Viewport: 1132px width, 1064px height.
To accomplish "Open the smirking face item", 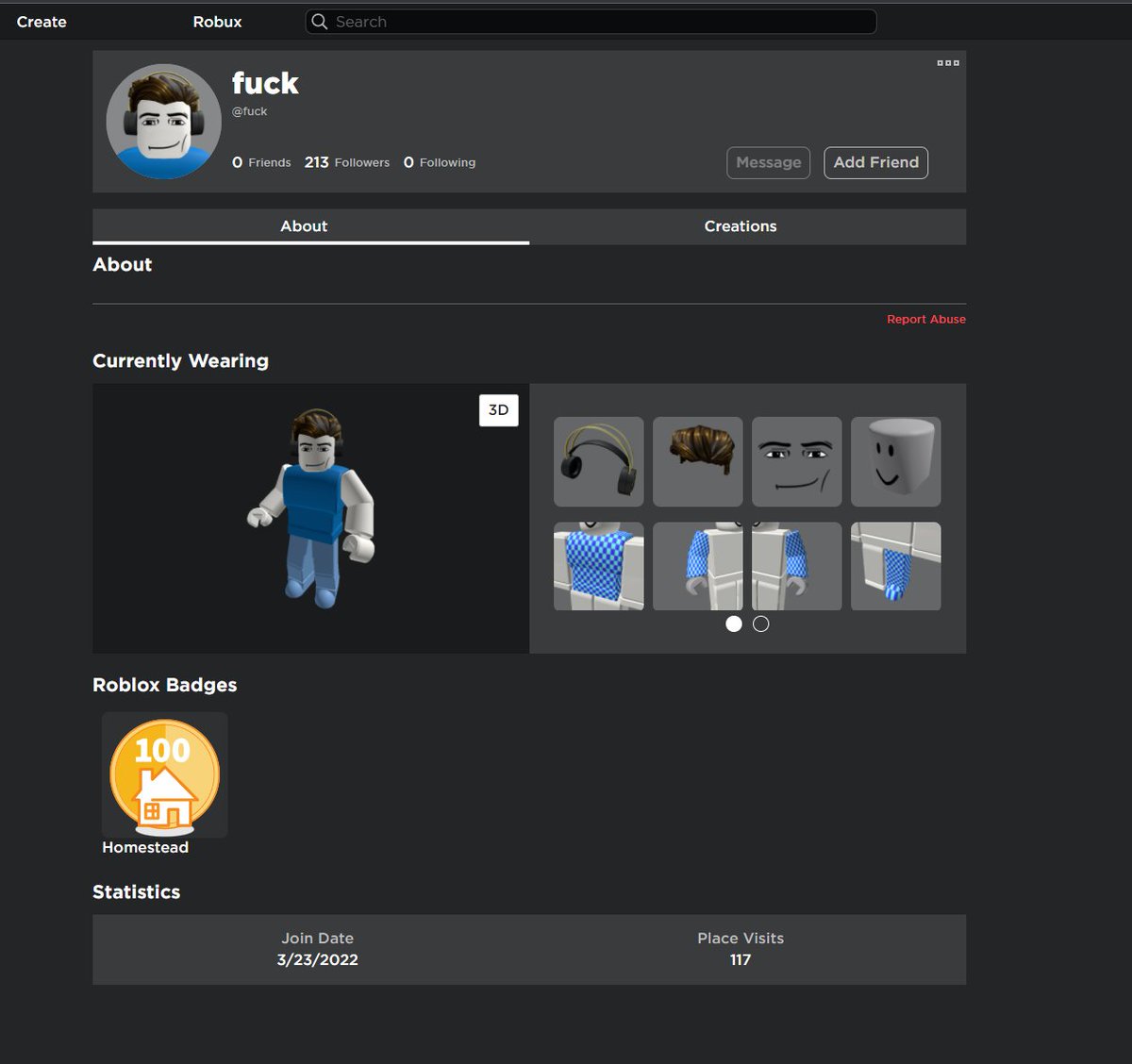I will click(x=797, y=461).
